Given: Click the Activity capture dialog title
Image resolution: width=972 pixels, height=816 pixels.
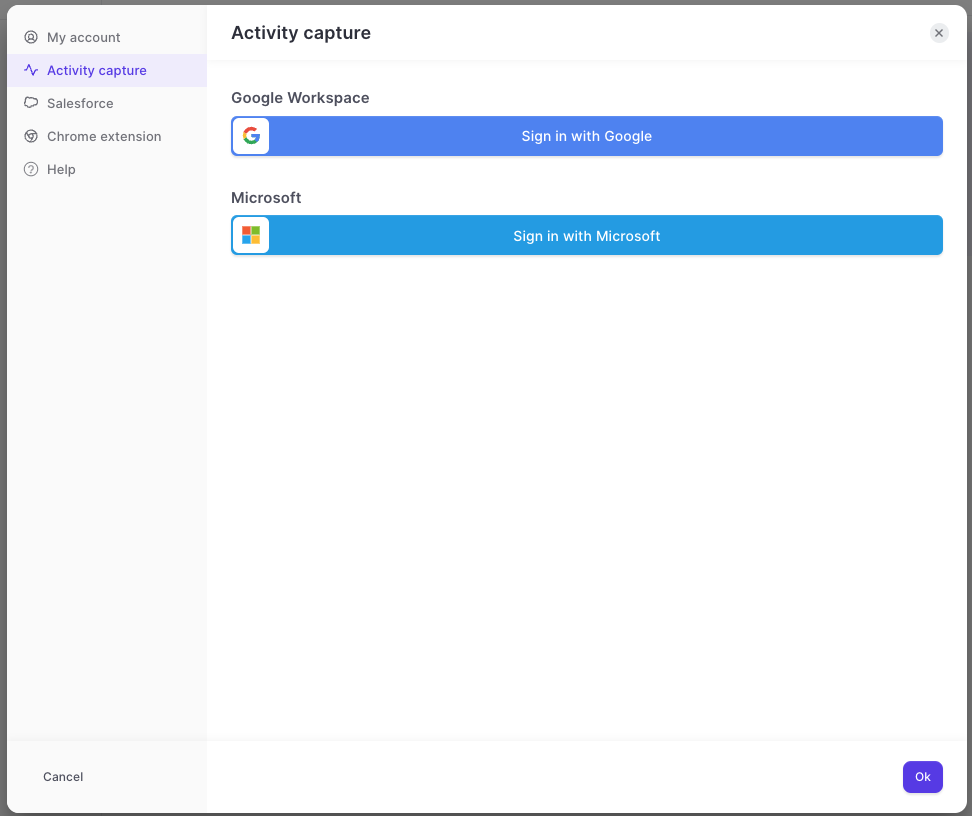Looking at the screenshot, I should 301,33.
